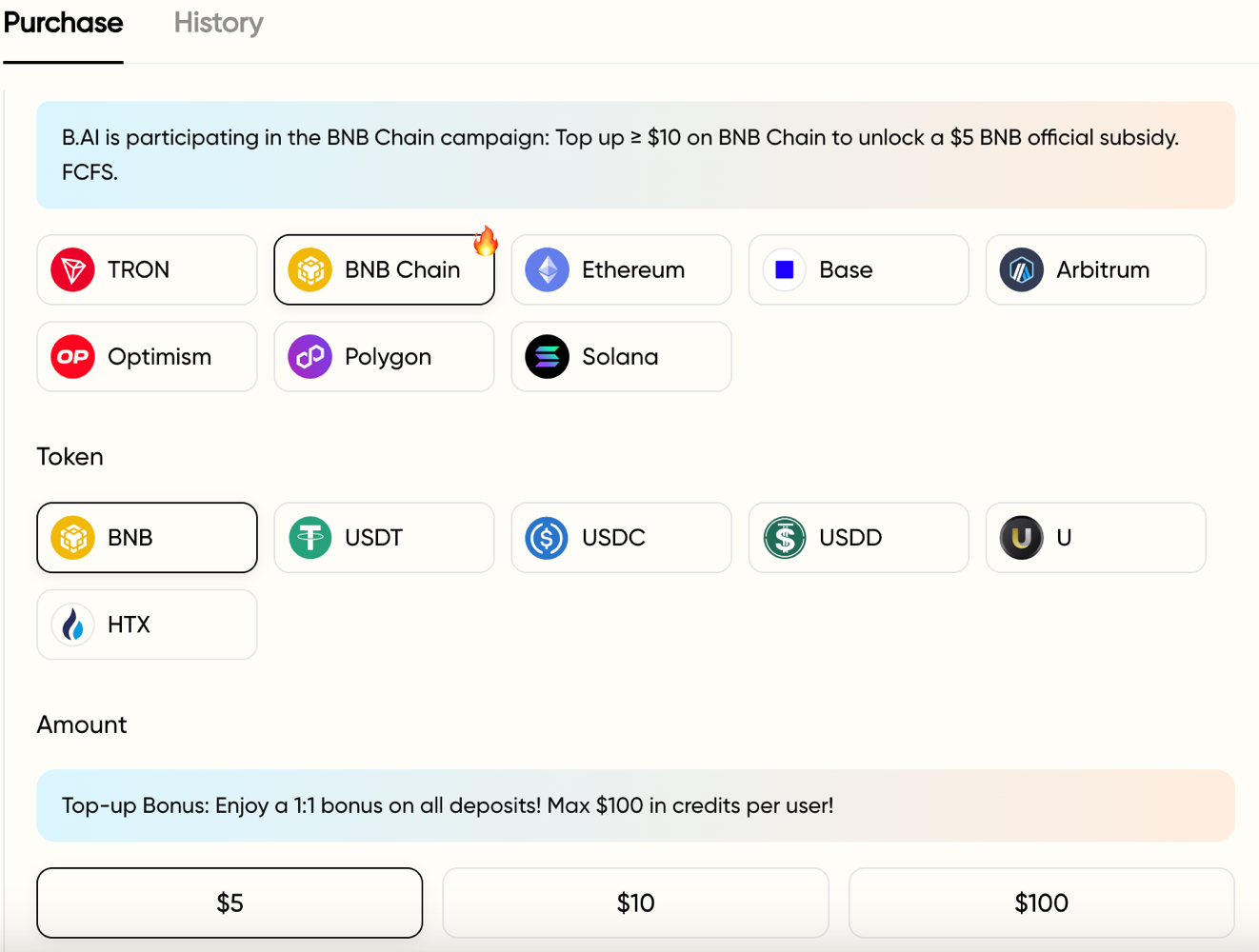The height and width of the screenshot is (952, 1259).
Task: Switch to the History tab
Action: point(218,23)
